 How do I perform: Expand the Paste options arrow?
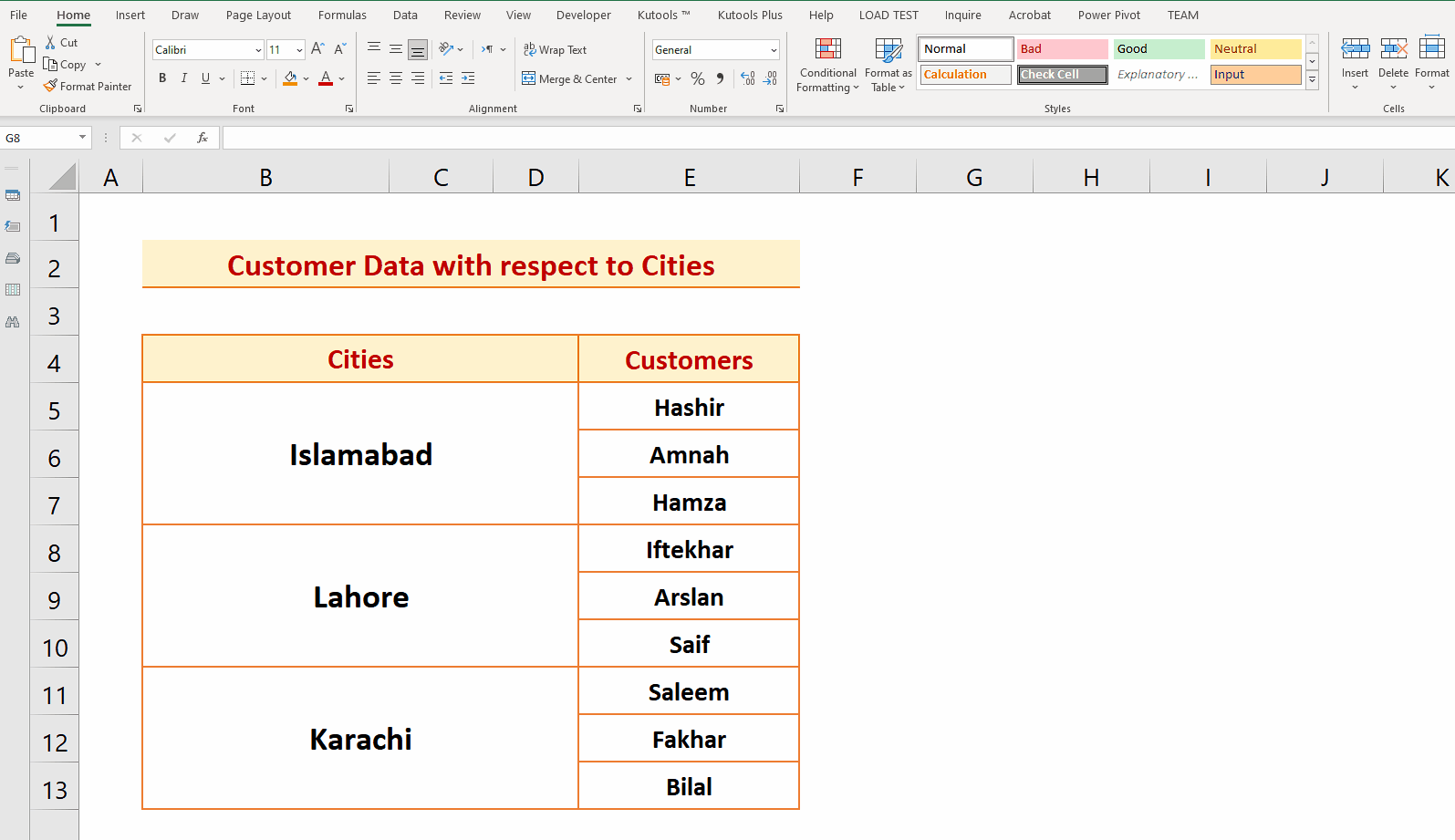(21, 88)
